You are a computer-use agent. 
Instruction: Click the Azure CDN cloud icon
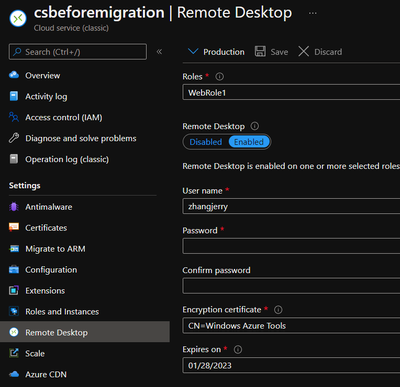(14, 374)
